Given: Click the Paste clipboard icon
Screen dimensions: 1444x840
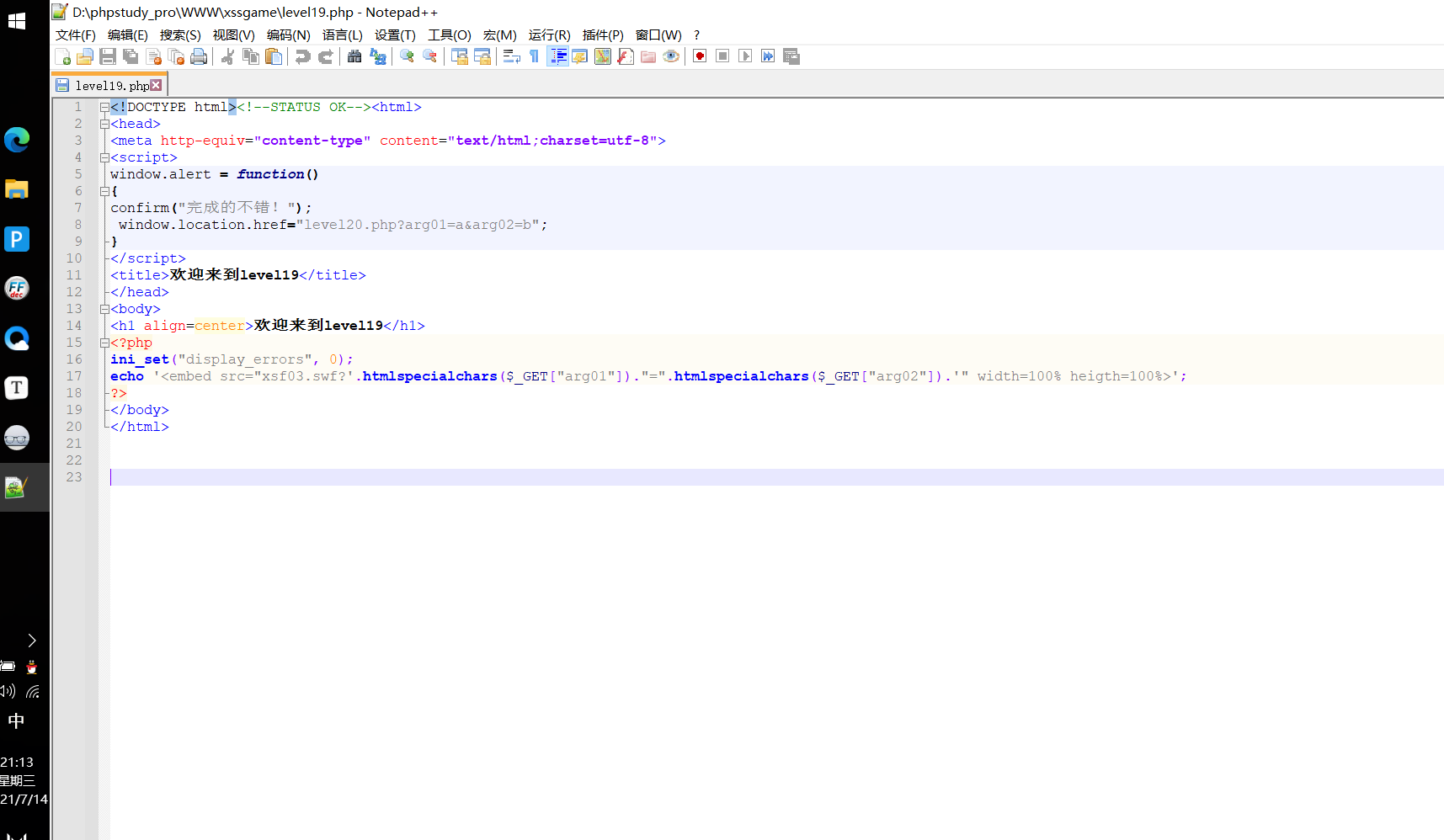Looking at the screenshot, I should click(x=273, y=56).
